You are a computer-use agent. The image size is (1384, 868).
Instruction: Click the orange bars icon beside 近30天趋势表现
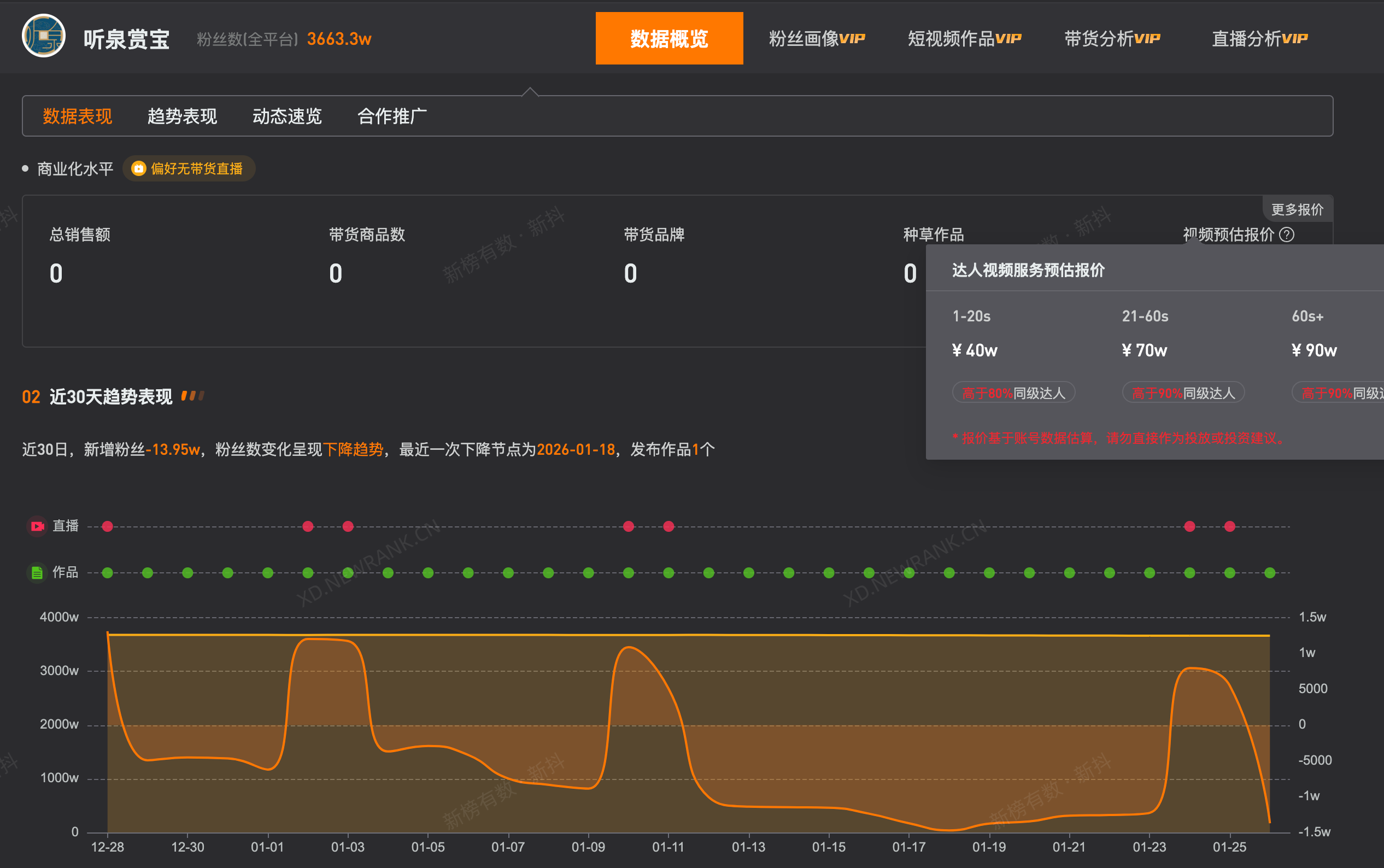pos(193,396)
